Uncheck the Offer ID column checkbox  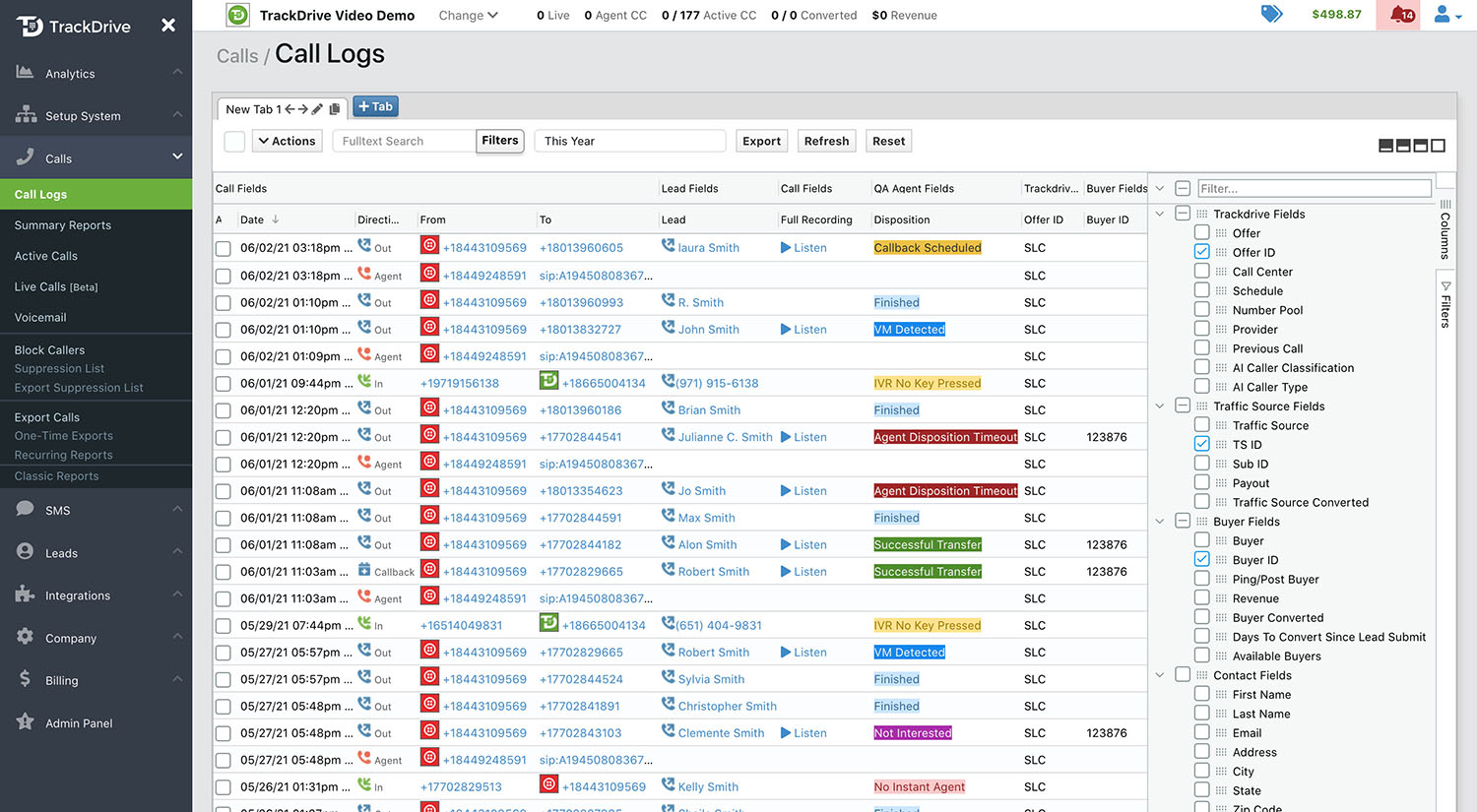click(1201, 252)
